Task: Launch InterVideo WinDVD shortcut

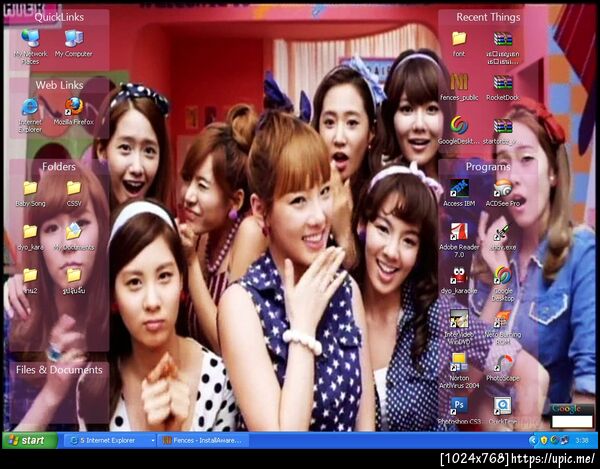Action: (x=459, y=327)
